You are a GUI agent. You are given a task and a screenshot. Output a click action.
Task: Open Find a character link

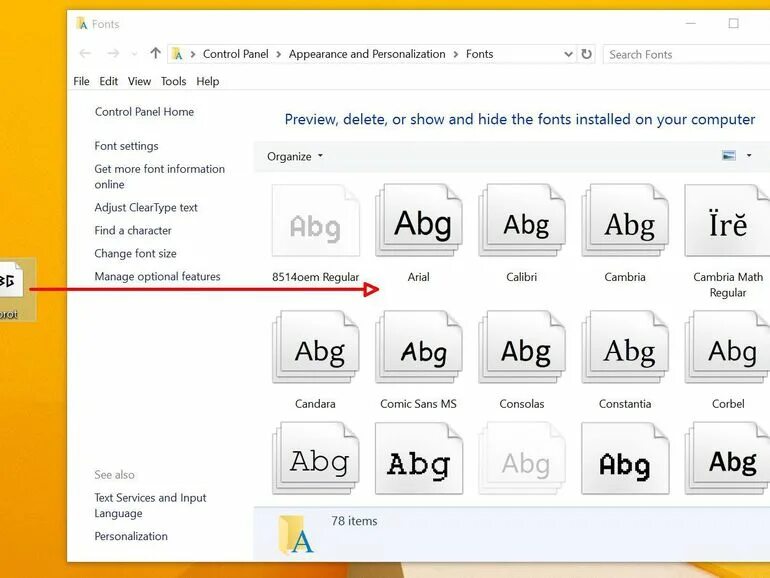pos(133,231)
